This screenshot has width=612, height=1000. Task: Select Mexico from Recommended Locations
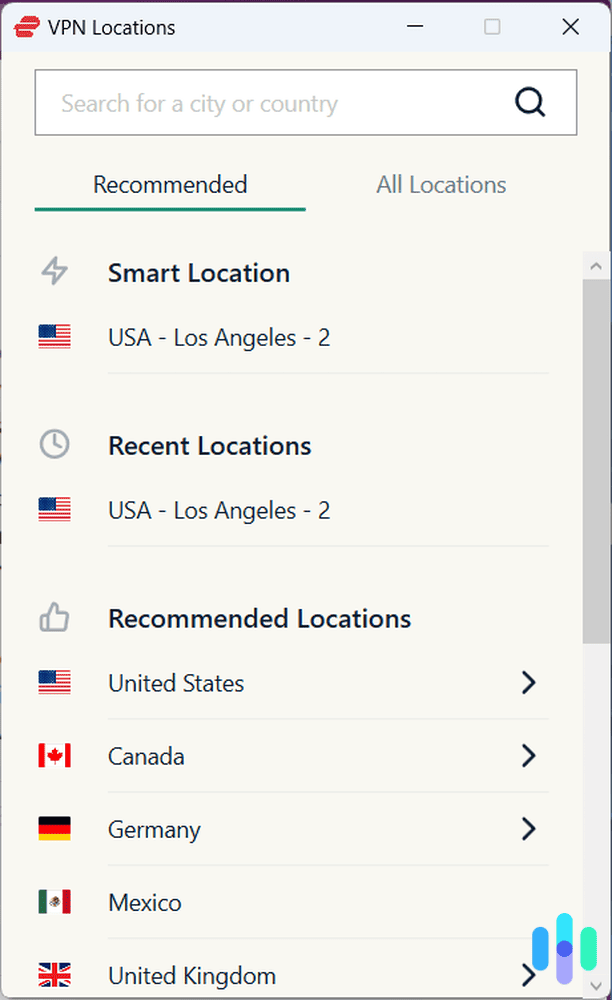click(144, 902)
